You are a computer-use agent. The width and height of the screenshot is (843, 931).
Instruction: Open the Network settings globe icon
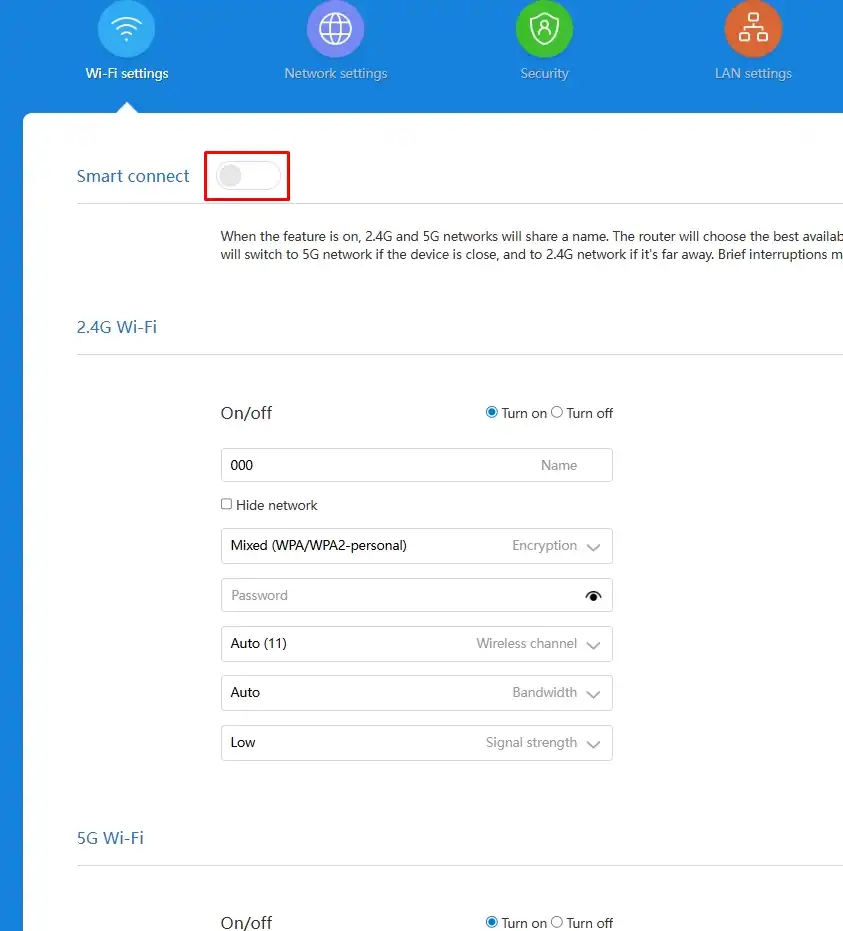click(x=335, y=30)
